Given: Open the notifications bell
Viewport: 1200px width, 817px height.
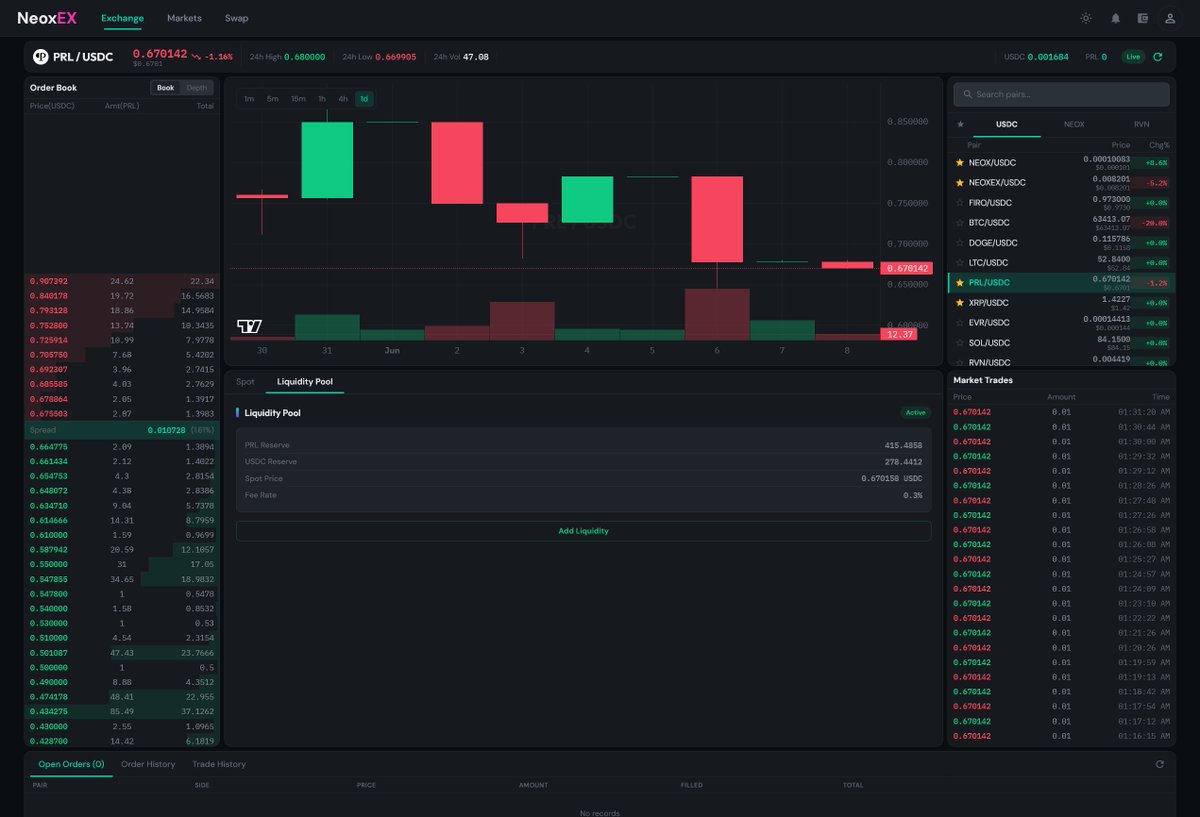Looking at the screenshot, I should [1115, 18].
